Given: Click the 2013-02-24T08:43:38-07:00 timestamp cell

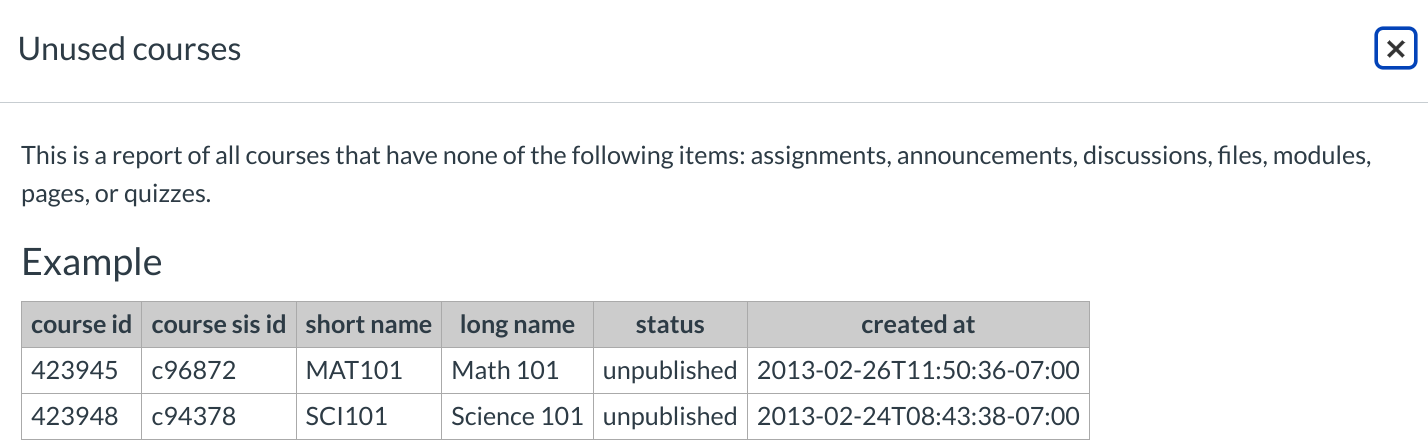Looking at the screenshot, I should 918,416.
